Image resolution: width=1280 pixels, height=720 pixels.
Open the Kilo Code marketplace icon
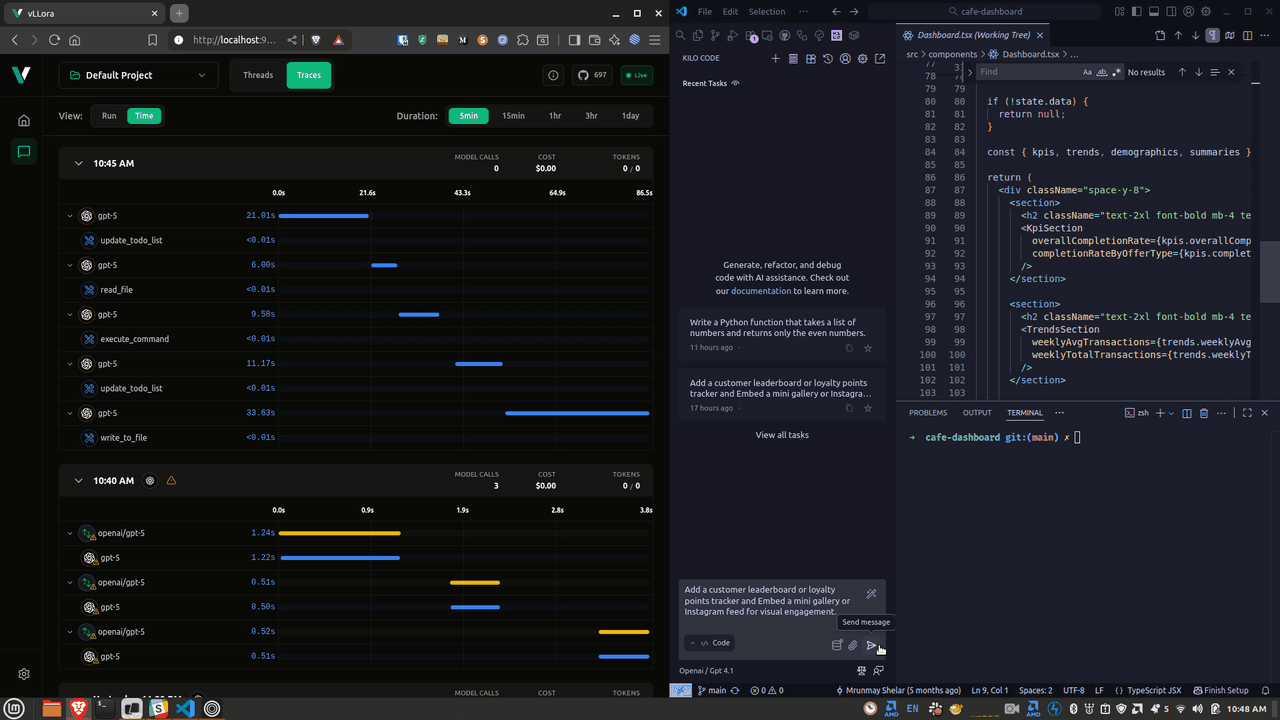pyautogui.click(x=812, y=58)
